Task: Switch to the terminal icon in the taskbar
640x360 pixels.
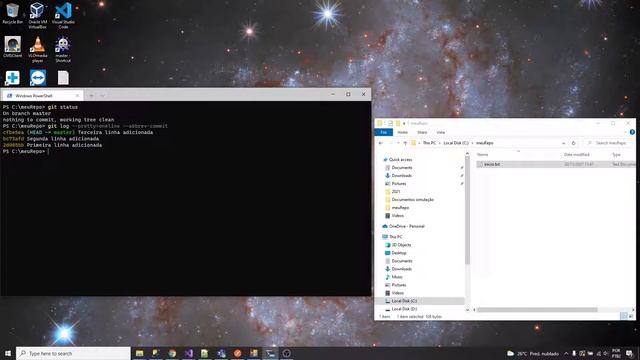Action: [x=270, y=353]
